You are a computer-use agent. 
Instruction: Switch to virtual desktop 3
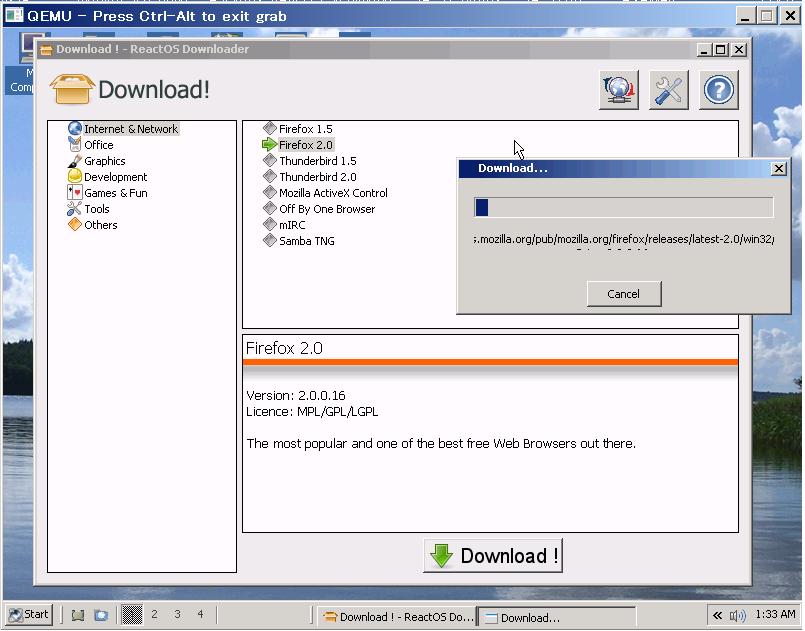(177, 615)
